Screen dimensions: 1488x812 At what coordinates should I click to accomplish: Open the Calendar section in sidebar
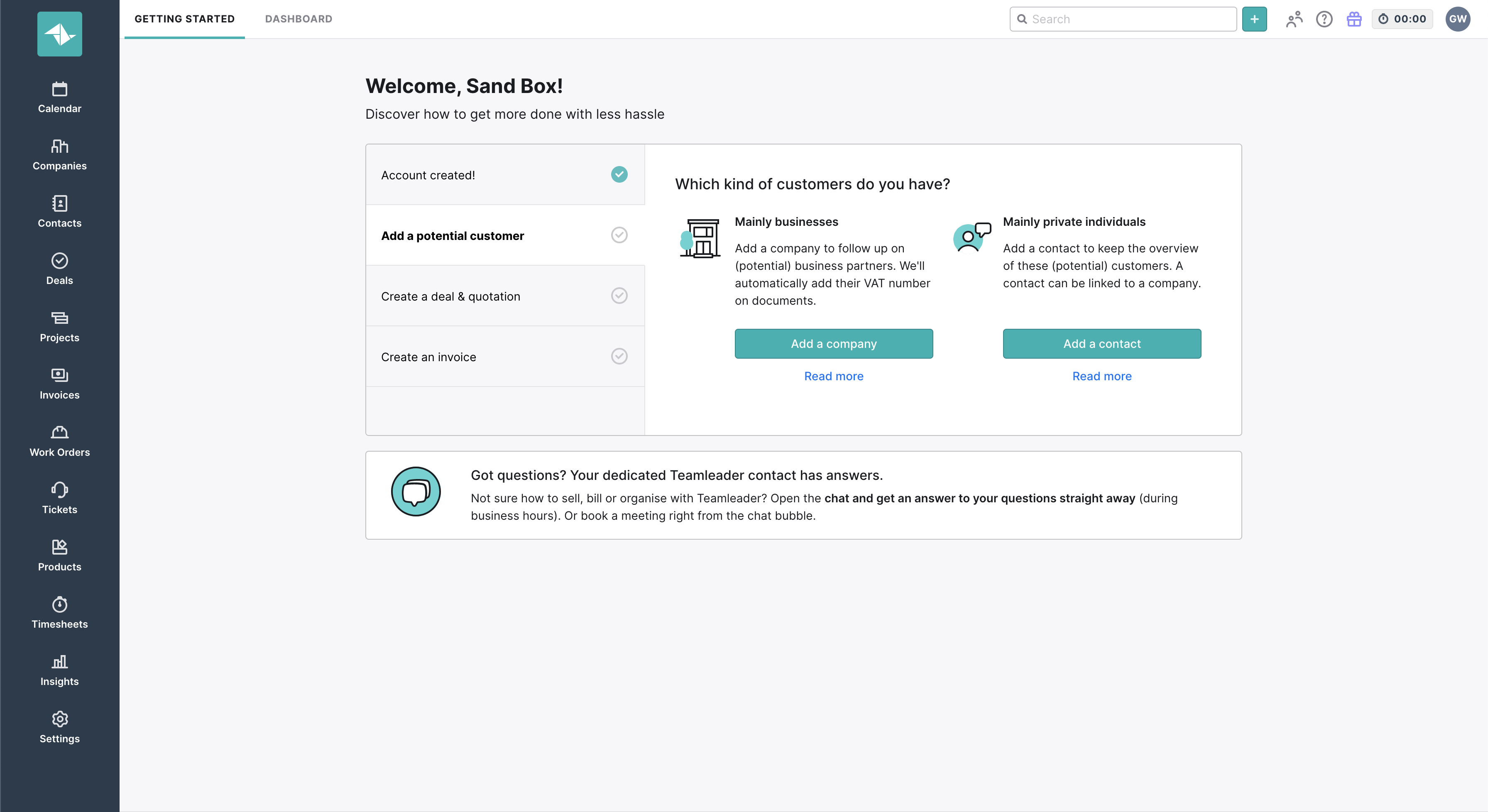(x=59, y=98)
